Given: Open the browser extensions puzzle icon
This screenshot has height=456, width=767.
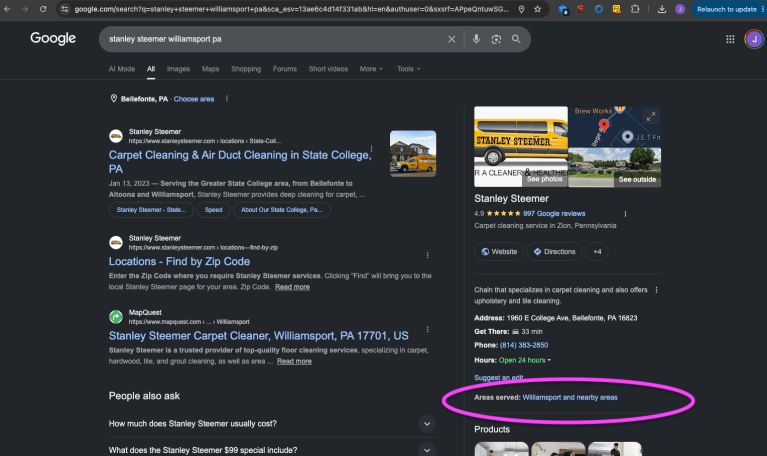Looking at the screenshot, I should (x=635, y=9).
